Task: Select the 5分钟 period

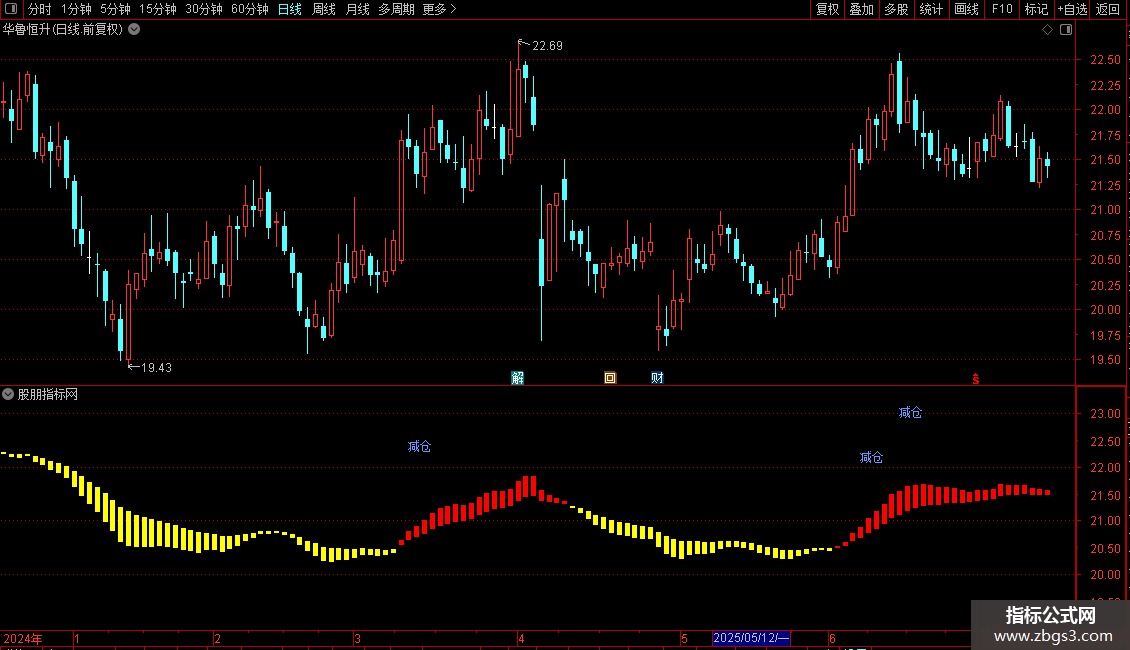Action: pos(115,9)
